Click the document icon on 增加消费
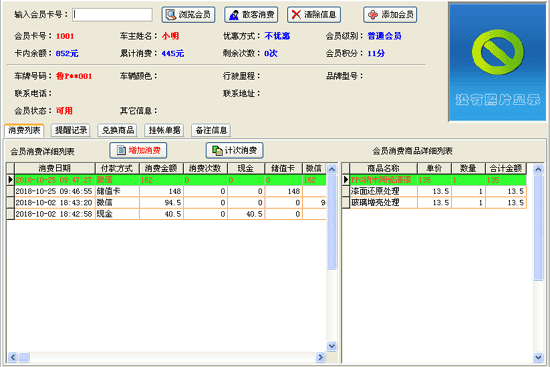The height and width of the screenshot is (367, 550). (121, 151)
